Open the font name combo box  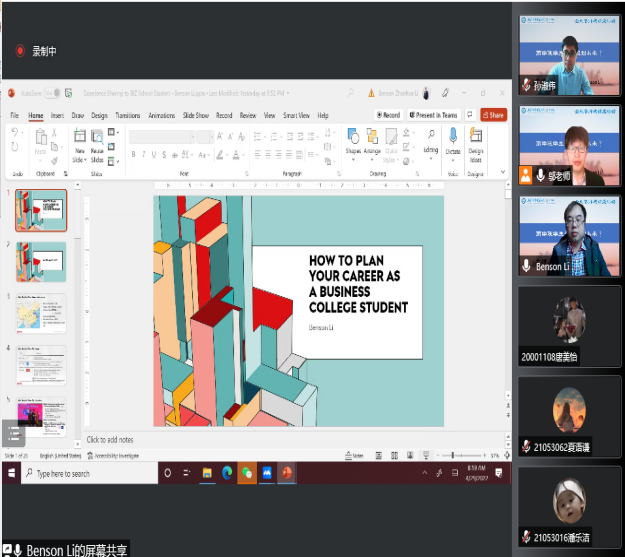pos(158,137)
